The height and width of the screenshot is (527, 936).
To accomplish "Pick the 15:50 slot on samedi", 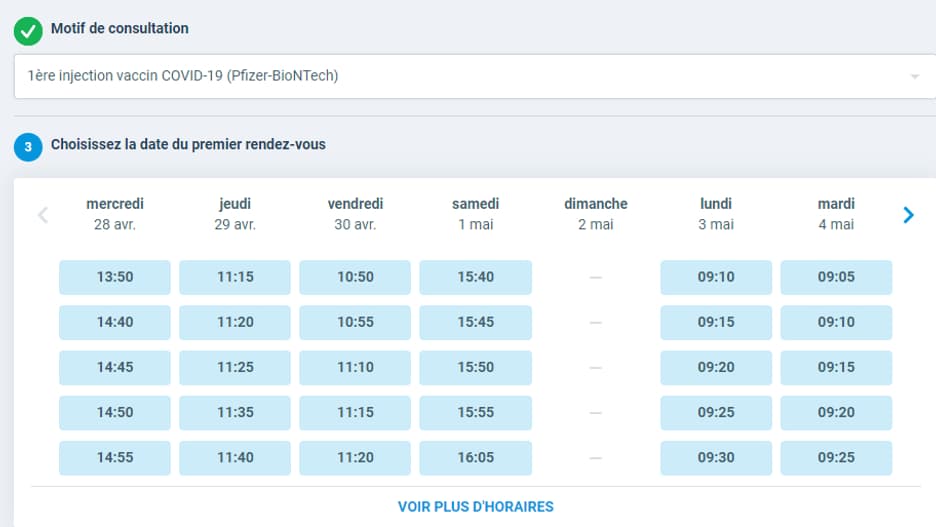I will click(476, 367).
